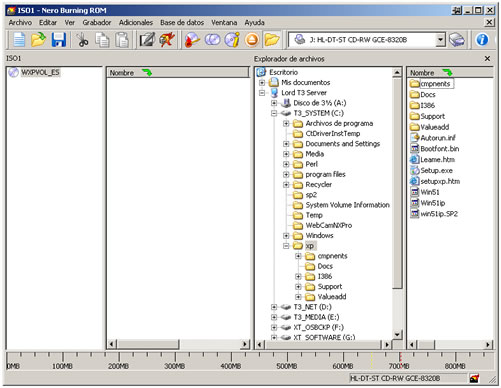Open compilation info with the pencil icon
This screenshot has height=388, width=501.
coord(147,40)
